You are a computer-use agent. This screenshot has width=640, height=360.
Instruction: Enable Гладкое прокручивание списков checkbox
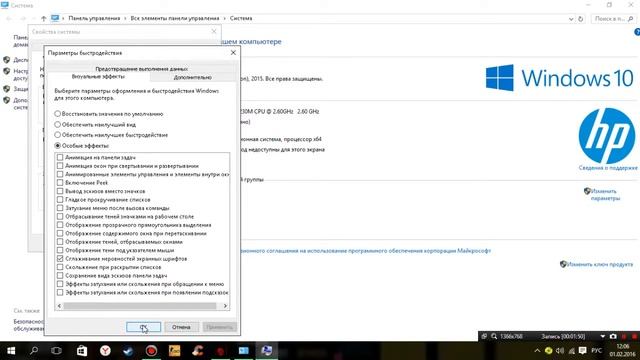[60, 200]
